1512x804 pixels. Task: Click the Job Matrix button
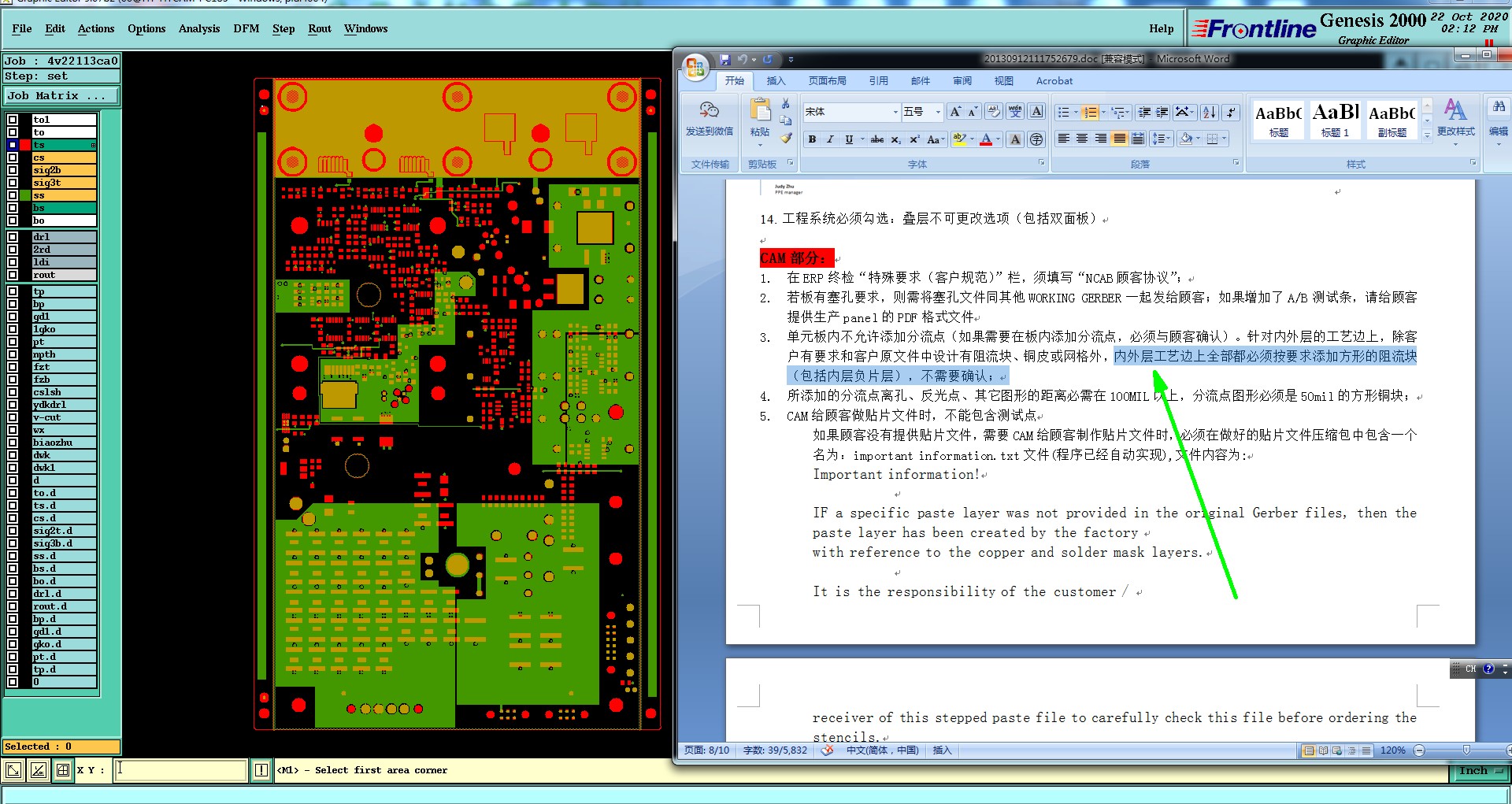pos(61,96)
